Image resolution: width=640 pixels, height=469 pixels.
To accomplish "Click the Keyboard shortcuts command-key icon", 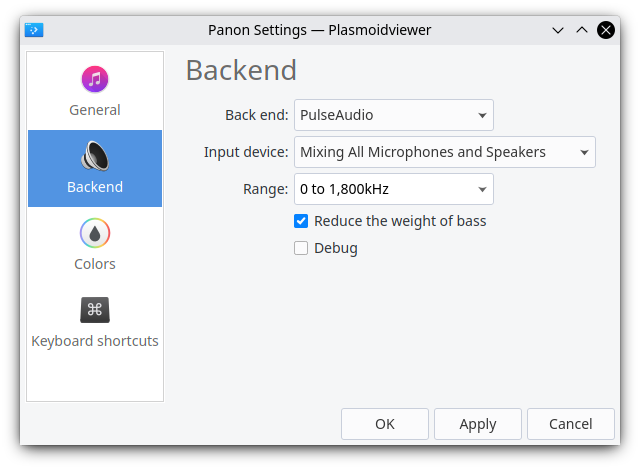I will click(95, 310).
